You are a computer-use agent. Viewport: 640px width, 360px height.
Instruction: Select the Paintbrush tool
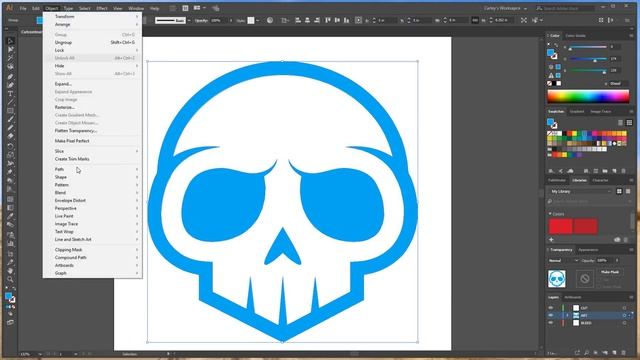(10, 119)
